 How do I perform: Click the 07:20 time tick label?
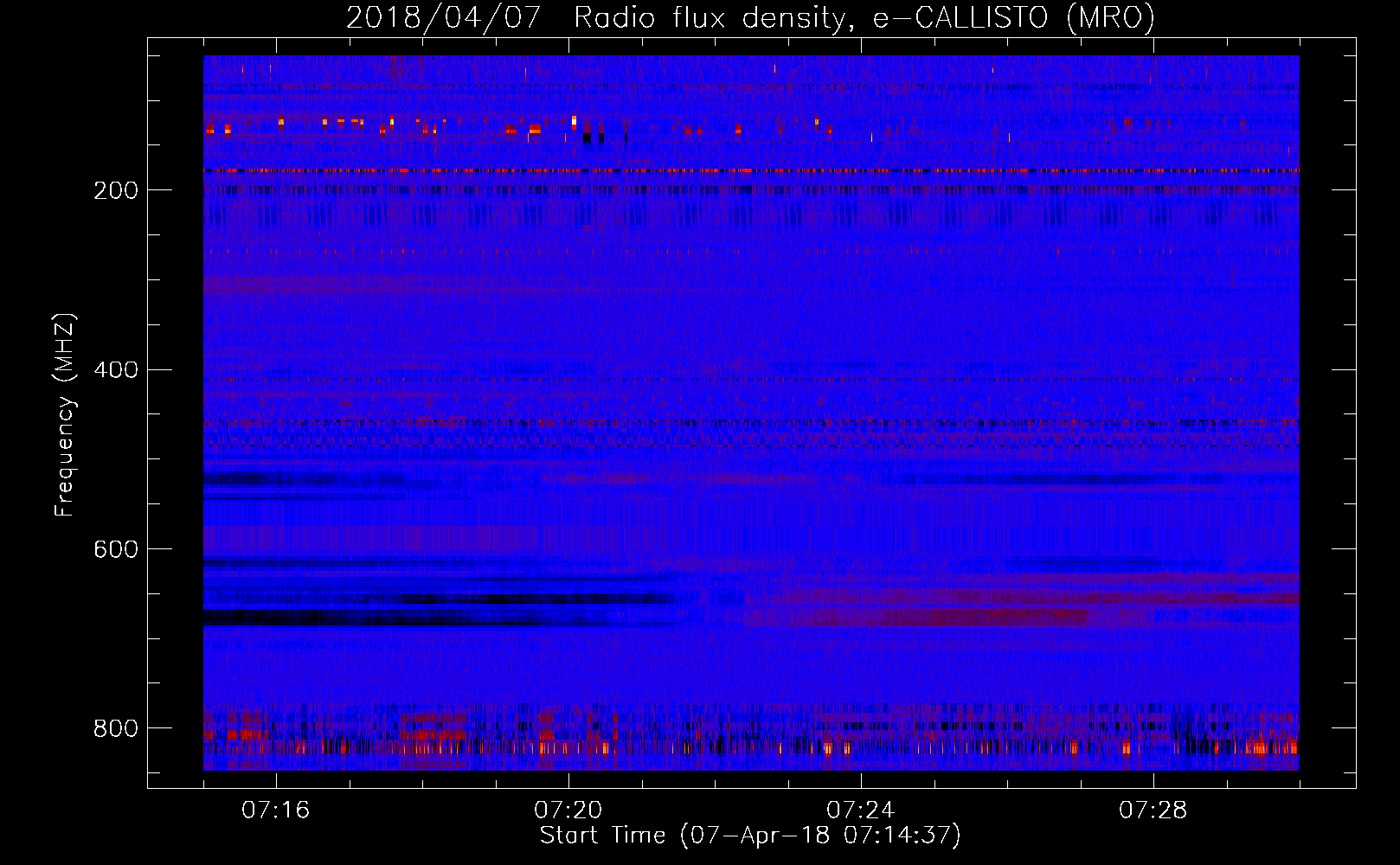coord(568,811)
